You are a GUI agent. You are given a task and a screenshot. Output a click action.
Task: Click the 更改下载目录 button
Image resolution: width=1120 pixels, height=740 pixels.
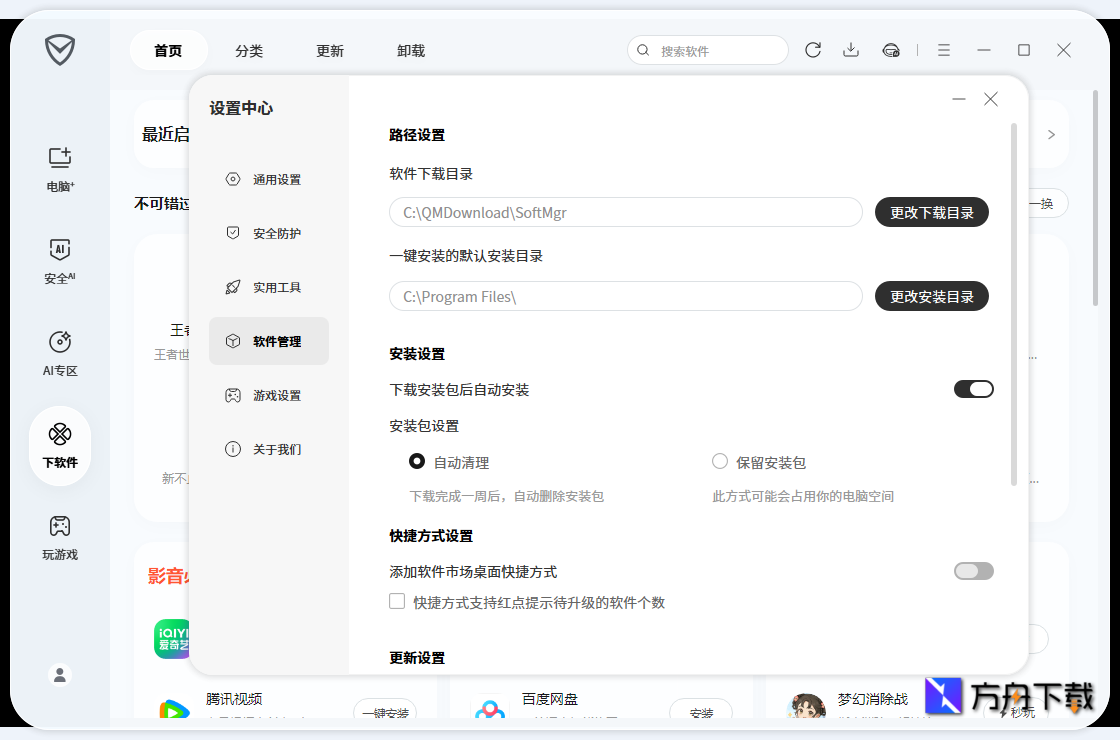931,212
